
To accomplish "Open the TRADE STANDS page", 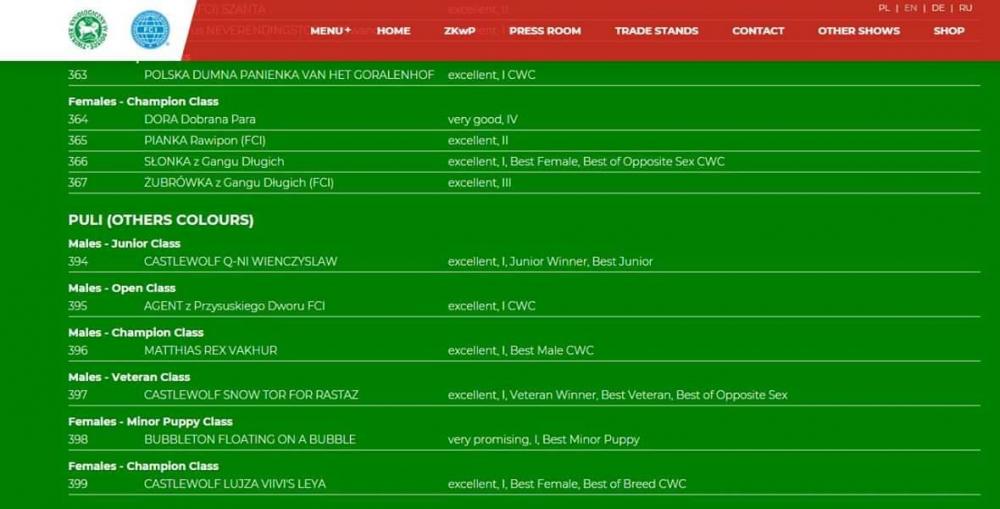I will (656, 31).
